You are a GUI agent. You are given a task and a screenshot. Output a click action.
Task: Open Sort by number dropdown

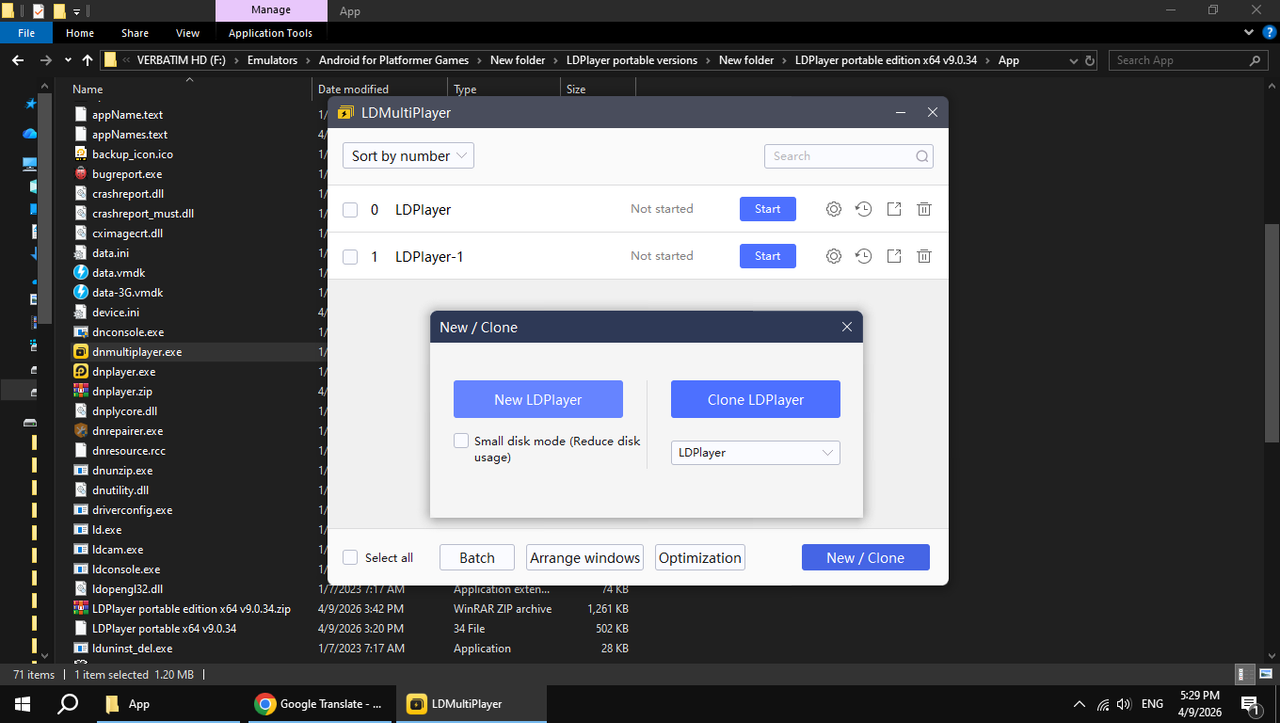[x=408, y=156]
